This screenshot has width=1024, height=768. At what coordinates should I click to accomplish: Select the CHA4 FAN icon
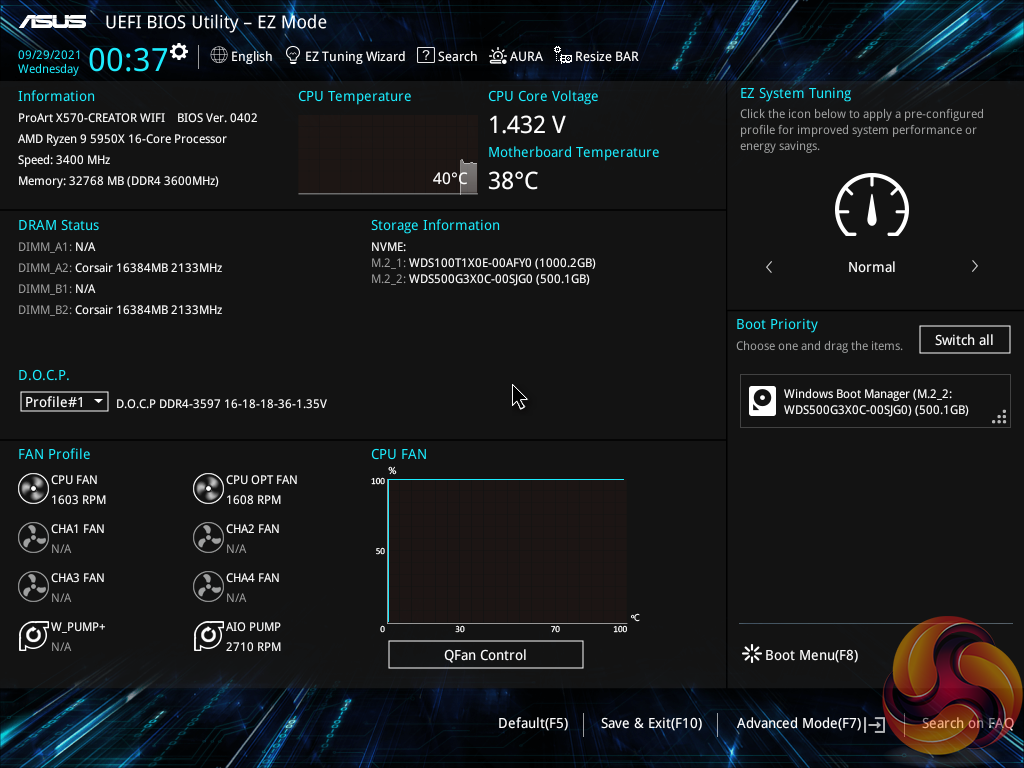208,587
